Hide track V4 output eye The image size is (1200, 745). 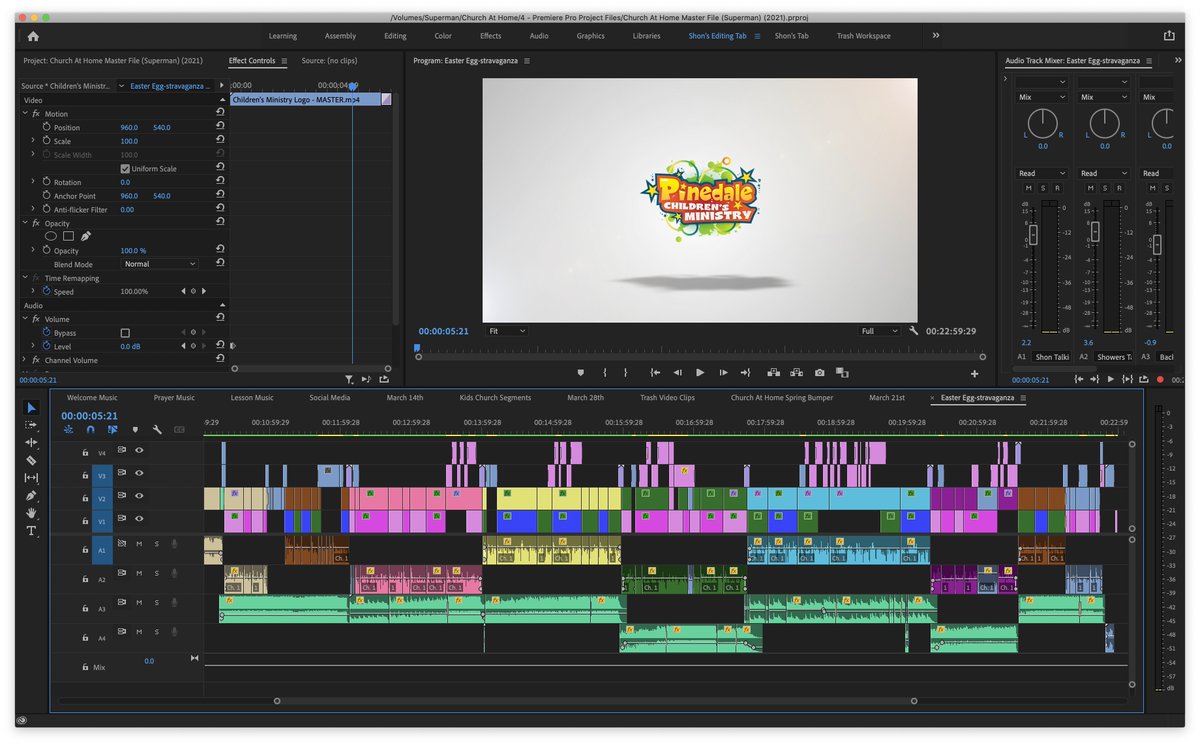139,451
